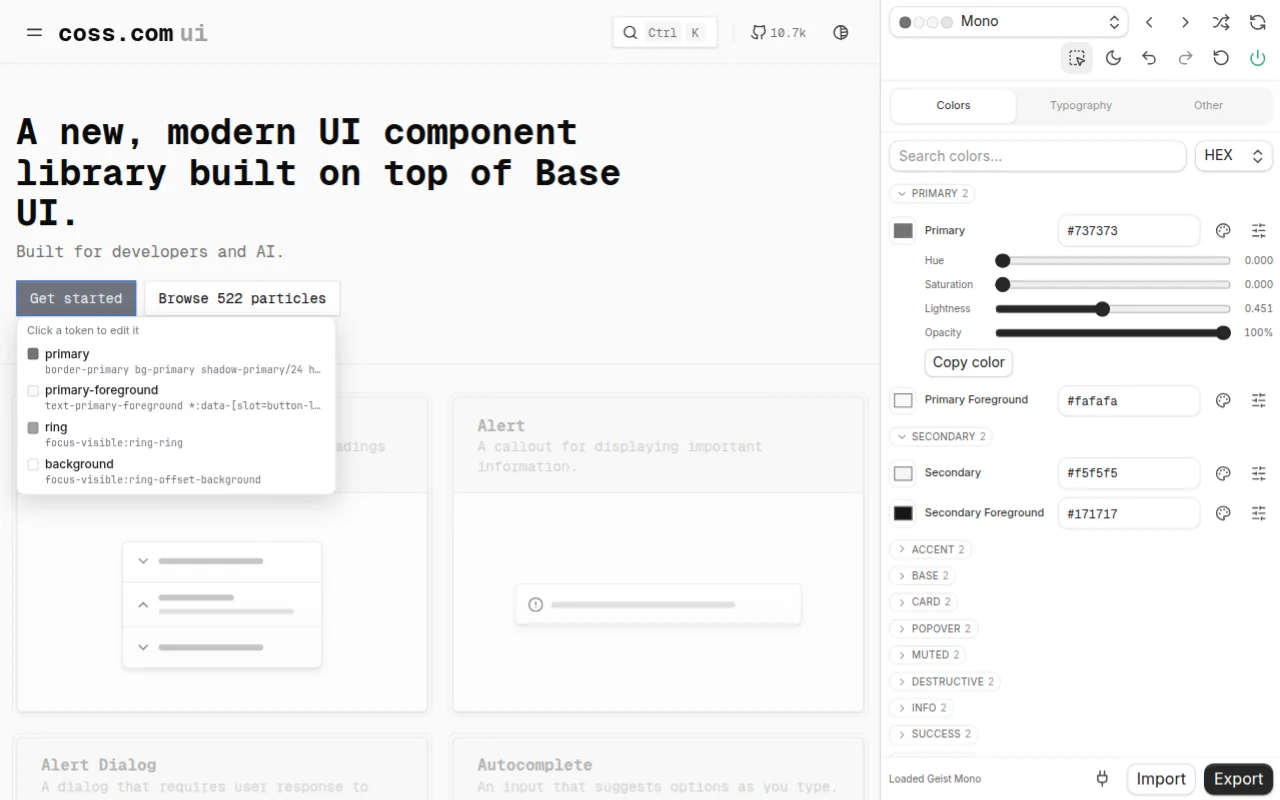
Task: Show adjustment sliders for Primary Foreground
Action: [1259, 401]
